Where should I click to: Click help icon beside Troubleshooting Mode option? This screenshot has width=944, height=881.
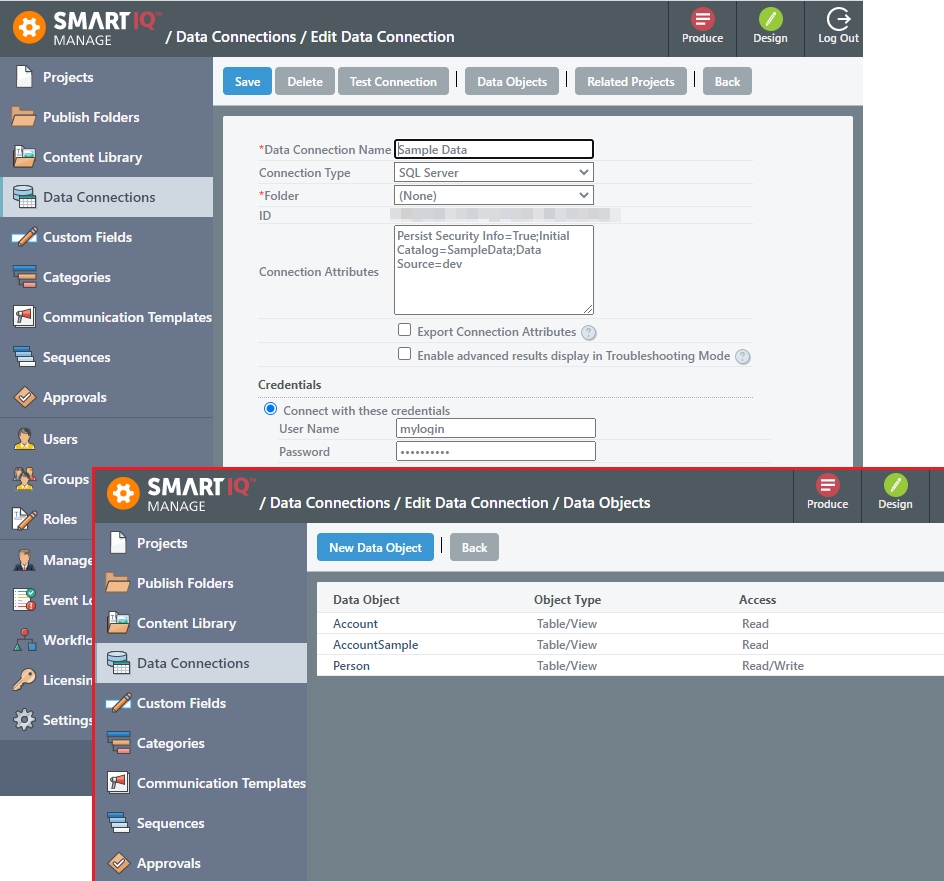743,356
